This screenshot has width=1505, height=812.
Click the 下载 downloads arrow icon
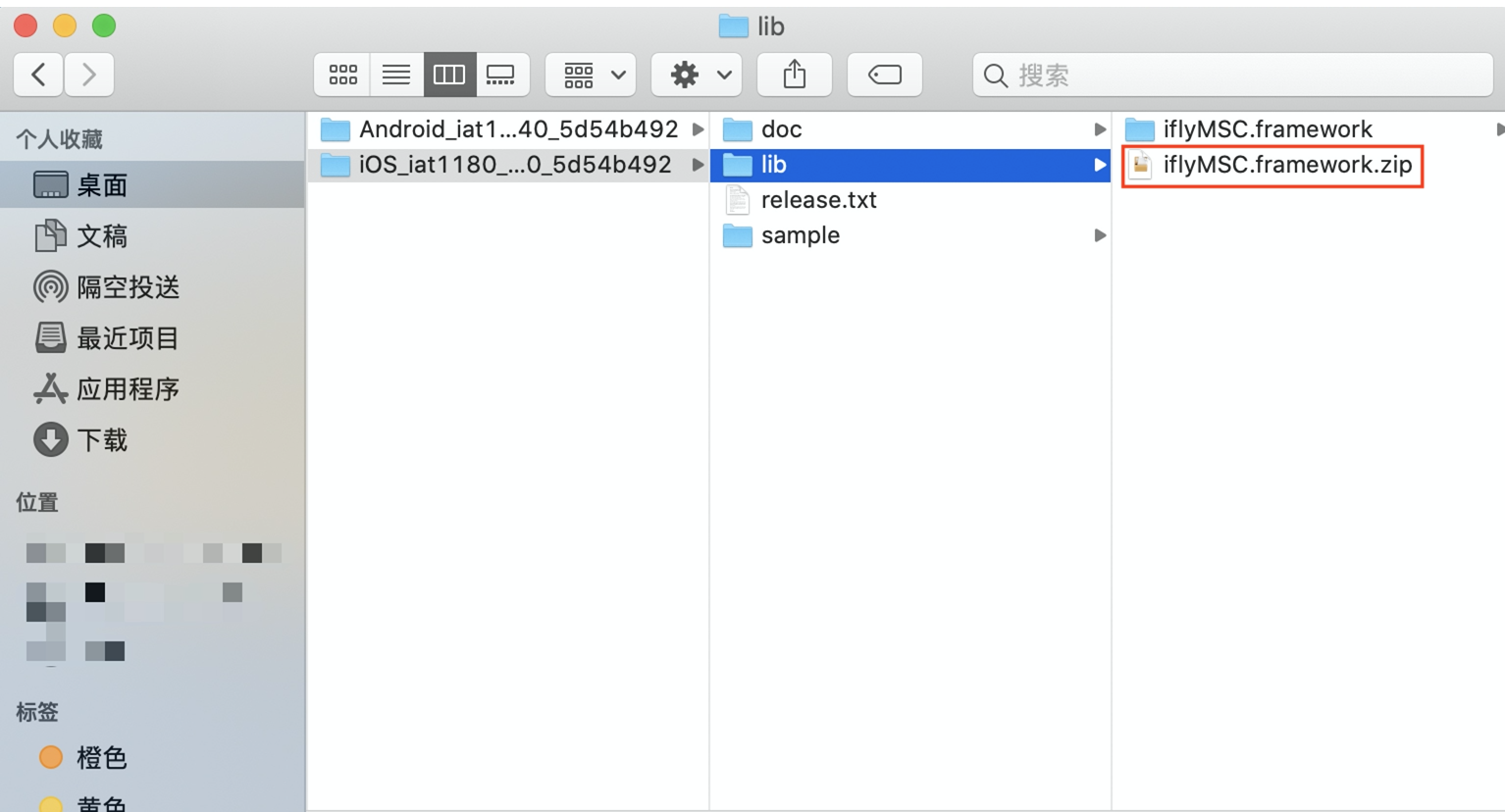click(x=50, y=439)
